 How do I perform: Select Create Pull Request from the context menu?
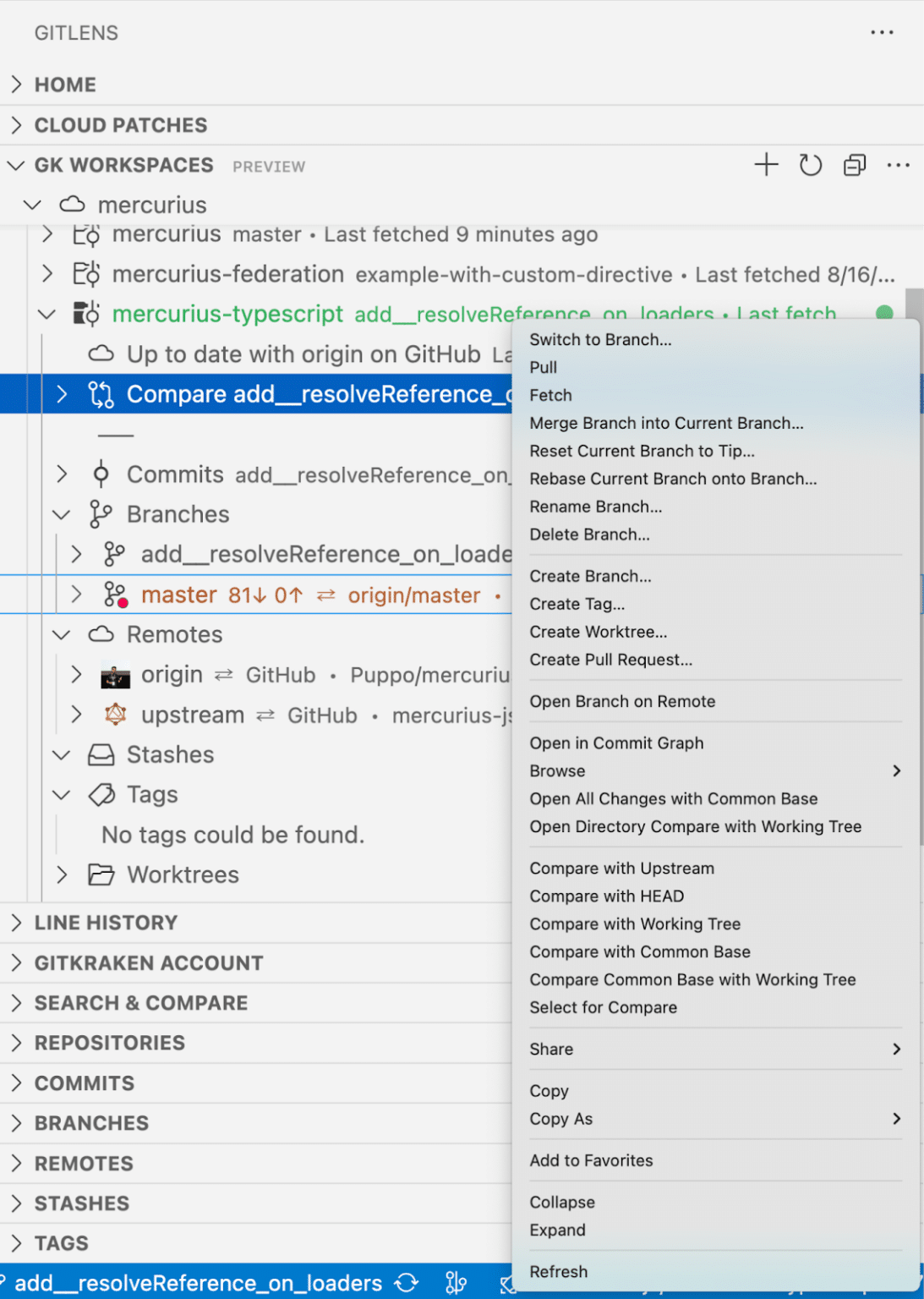[x=610, y=660]
